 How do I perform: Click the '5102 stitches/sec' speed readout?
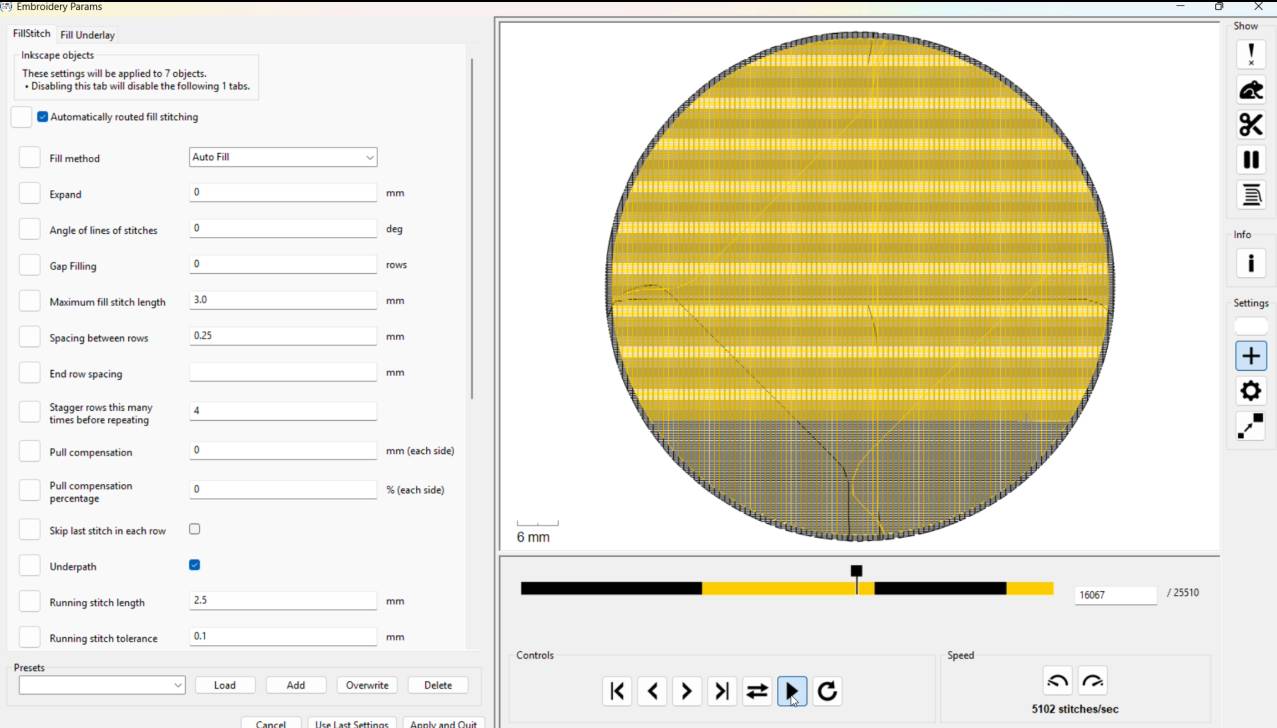[1075, 709]
